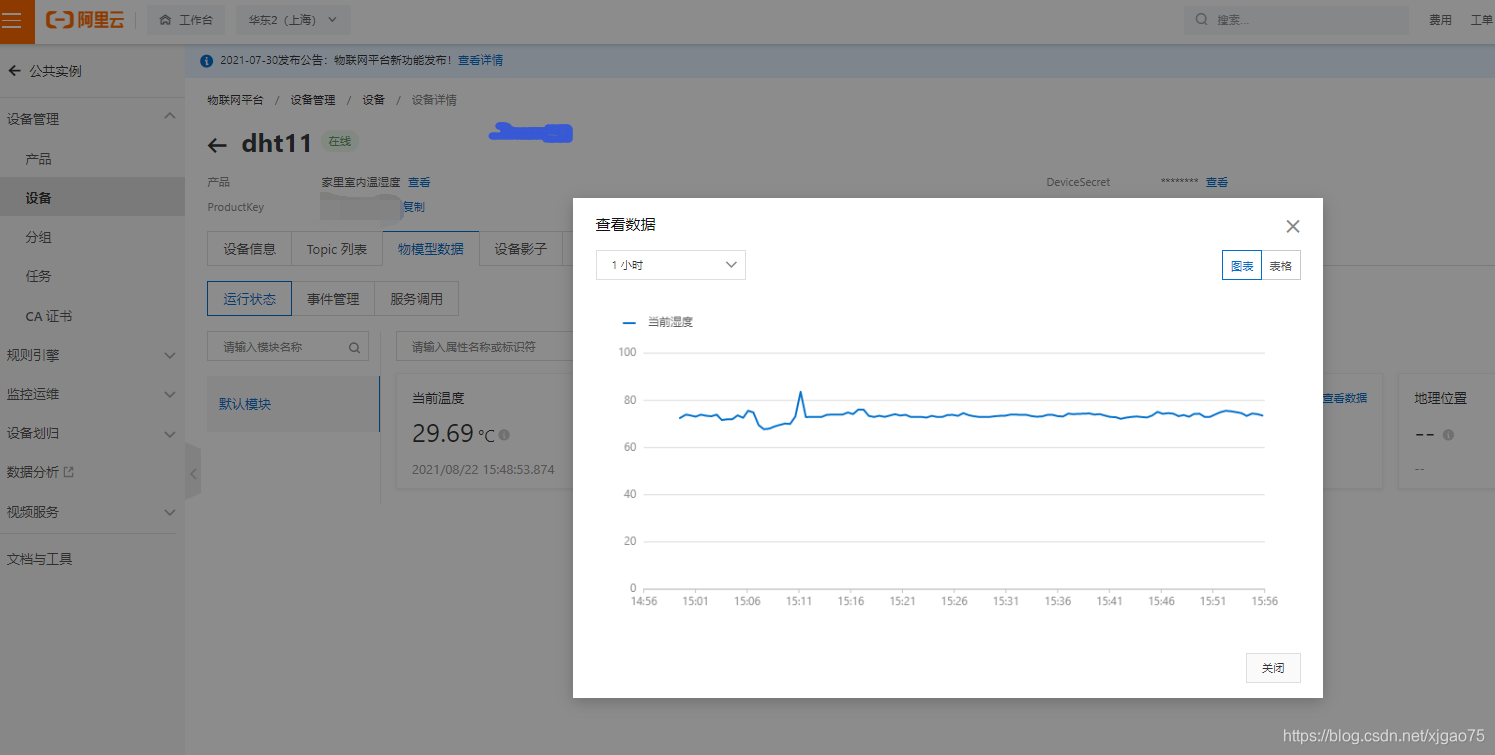The width and height of the screenshot is (1495, 755).
Task: Click the Alibaba Cloud logo
Action: tap(85, 20)
